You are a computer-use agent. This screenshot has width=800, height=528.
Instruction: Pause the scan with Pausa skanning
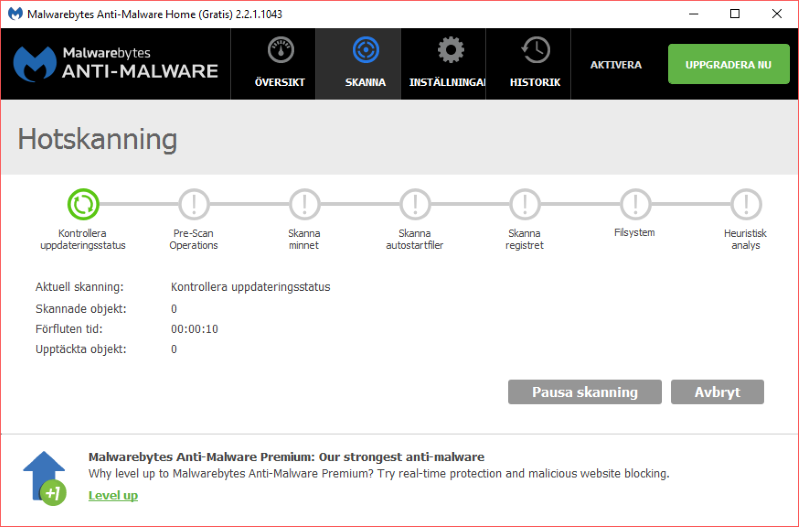(585, 392)
